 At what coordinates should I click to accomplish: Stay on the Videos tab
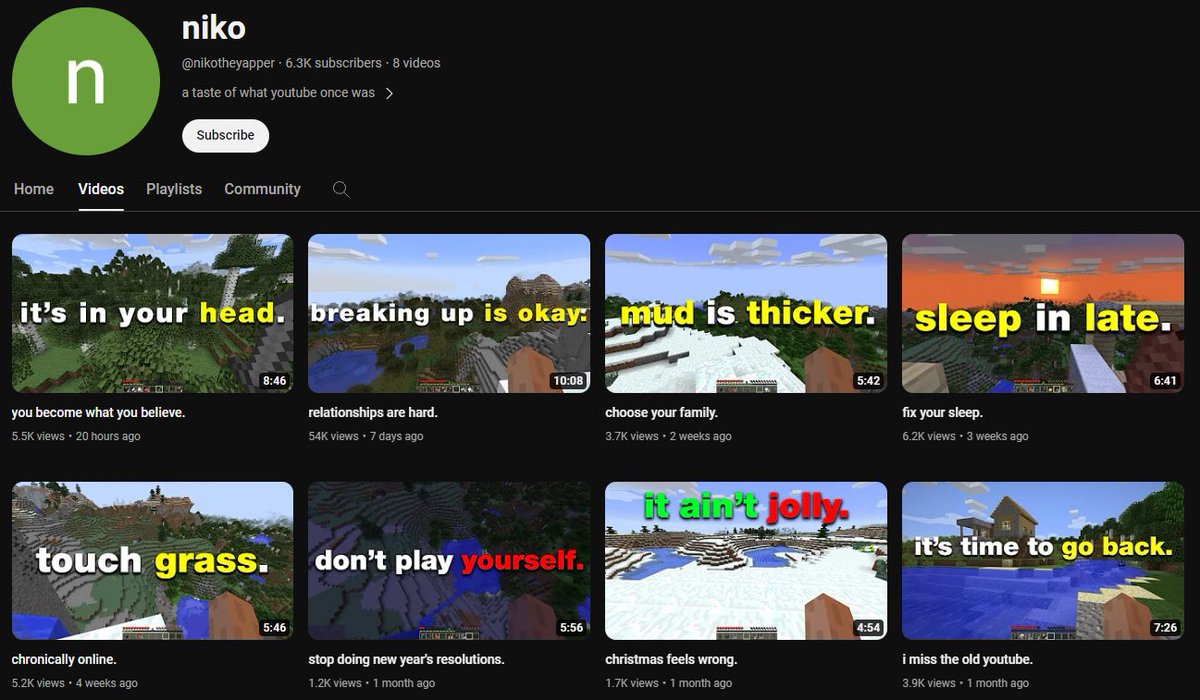point(100,189)
